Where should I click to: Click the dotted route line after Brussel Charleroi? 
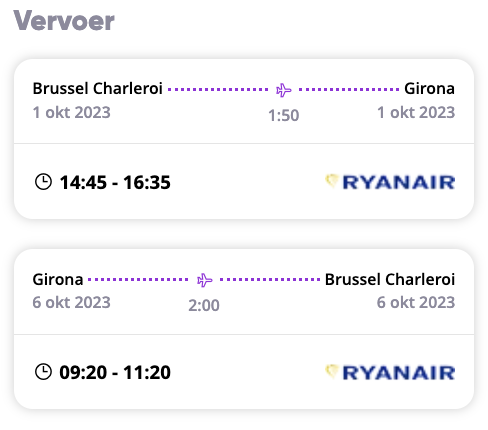[x=218, y=89]
